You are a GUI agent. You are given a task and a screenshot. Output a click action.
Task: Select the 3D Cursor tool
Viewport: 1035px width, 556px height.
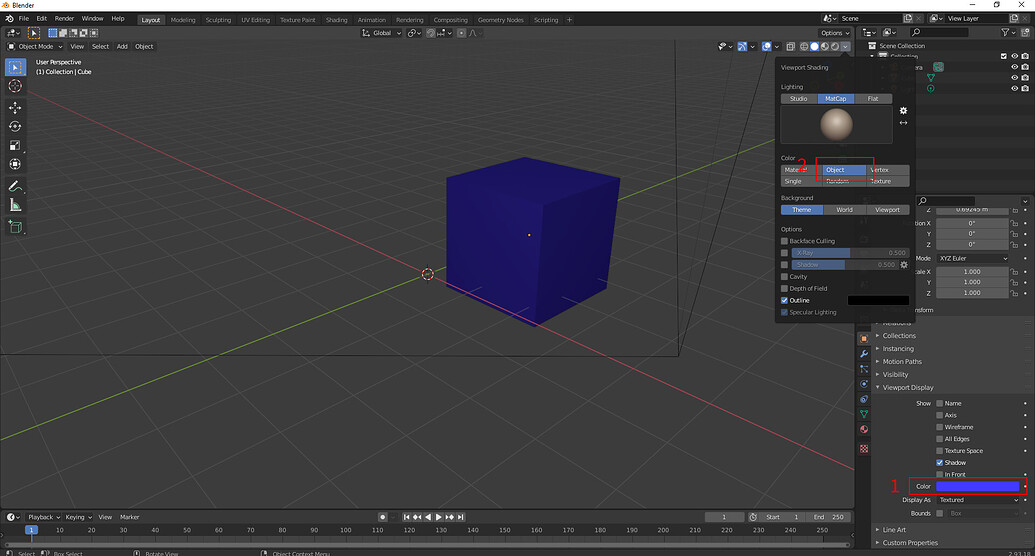point(15,86)
